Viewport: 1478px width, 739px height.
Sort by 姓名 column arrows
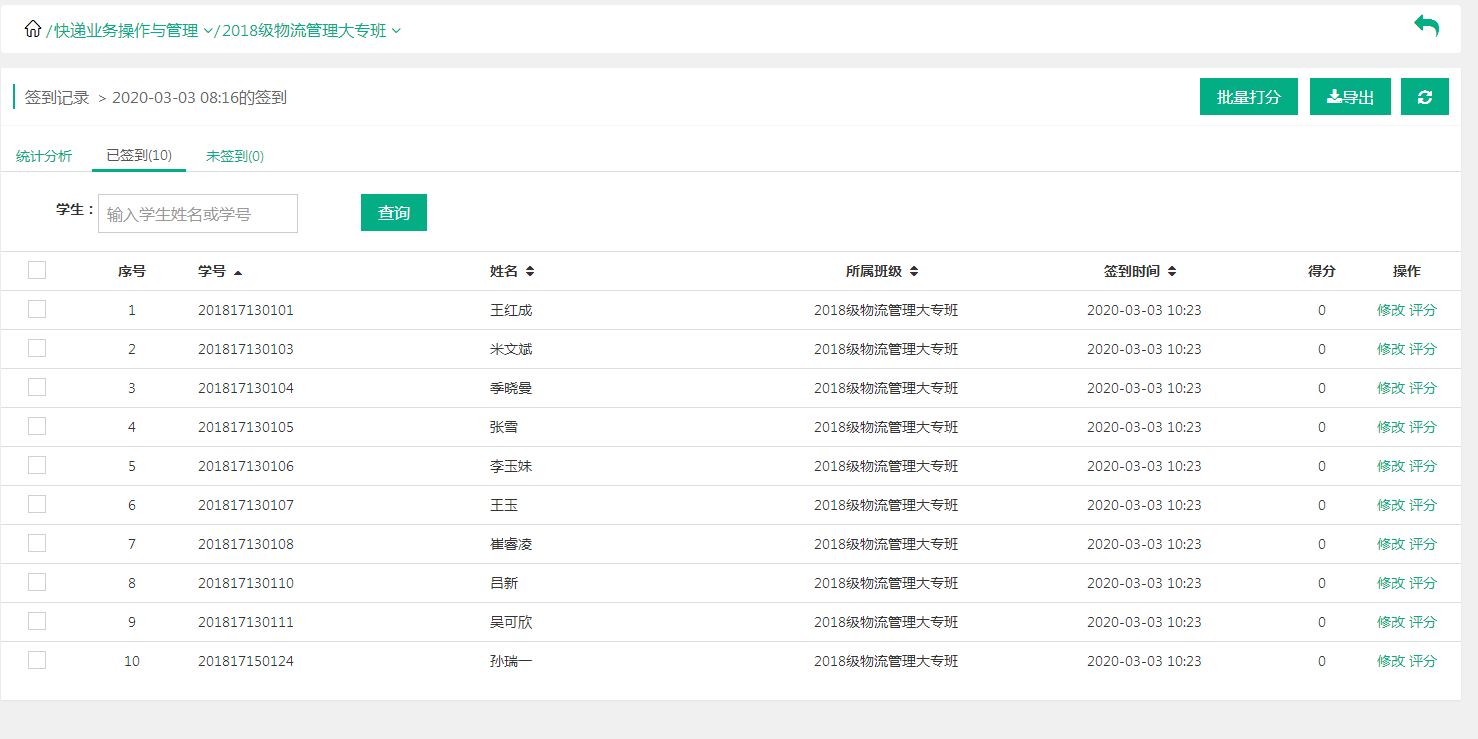530,272
